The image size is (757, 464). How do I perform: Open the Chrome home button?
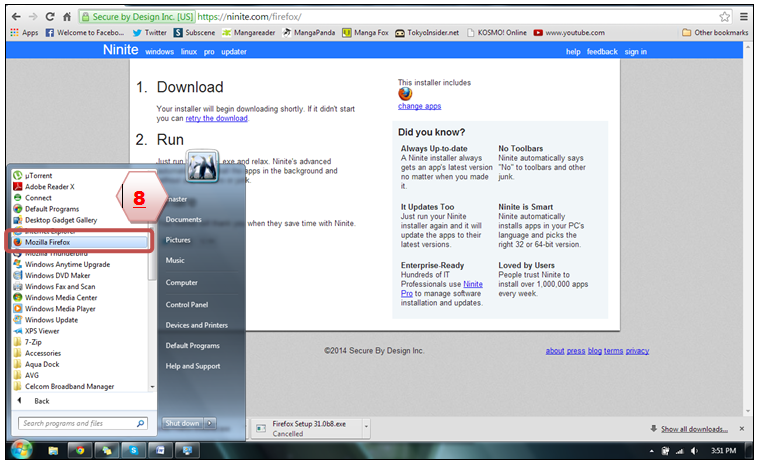(67, 16)
